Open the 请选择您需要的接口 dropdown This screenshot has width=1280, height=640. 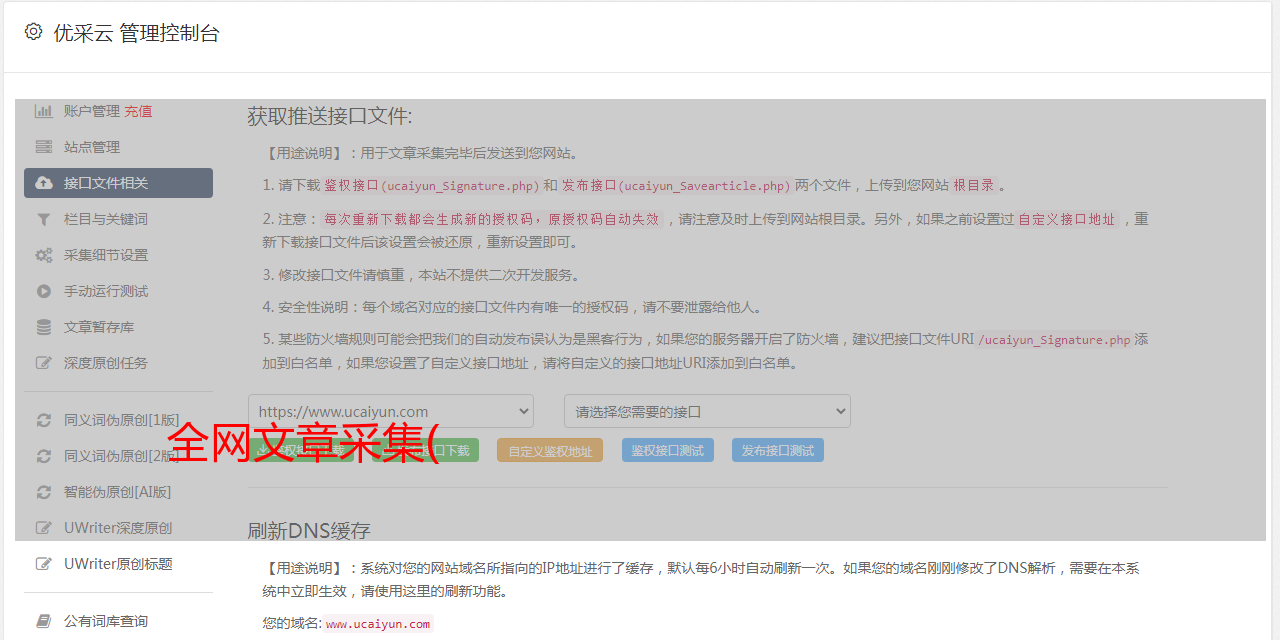(707, 411)
